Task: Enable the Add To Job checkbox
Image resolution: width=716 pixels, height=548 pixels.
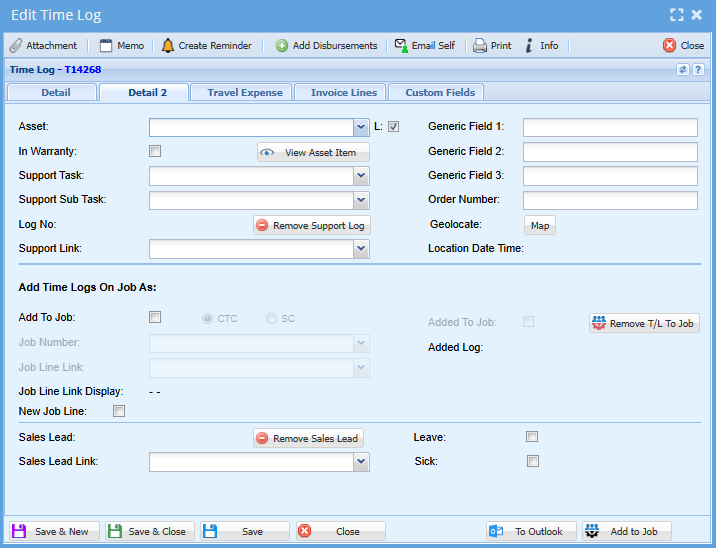Action: point(155,318)
